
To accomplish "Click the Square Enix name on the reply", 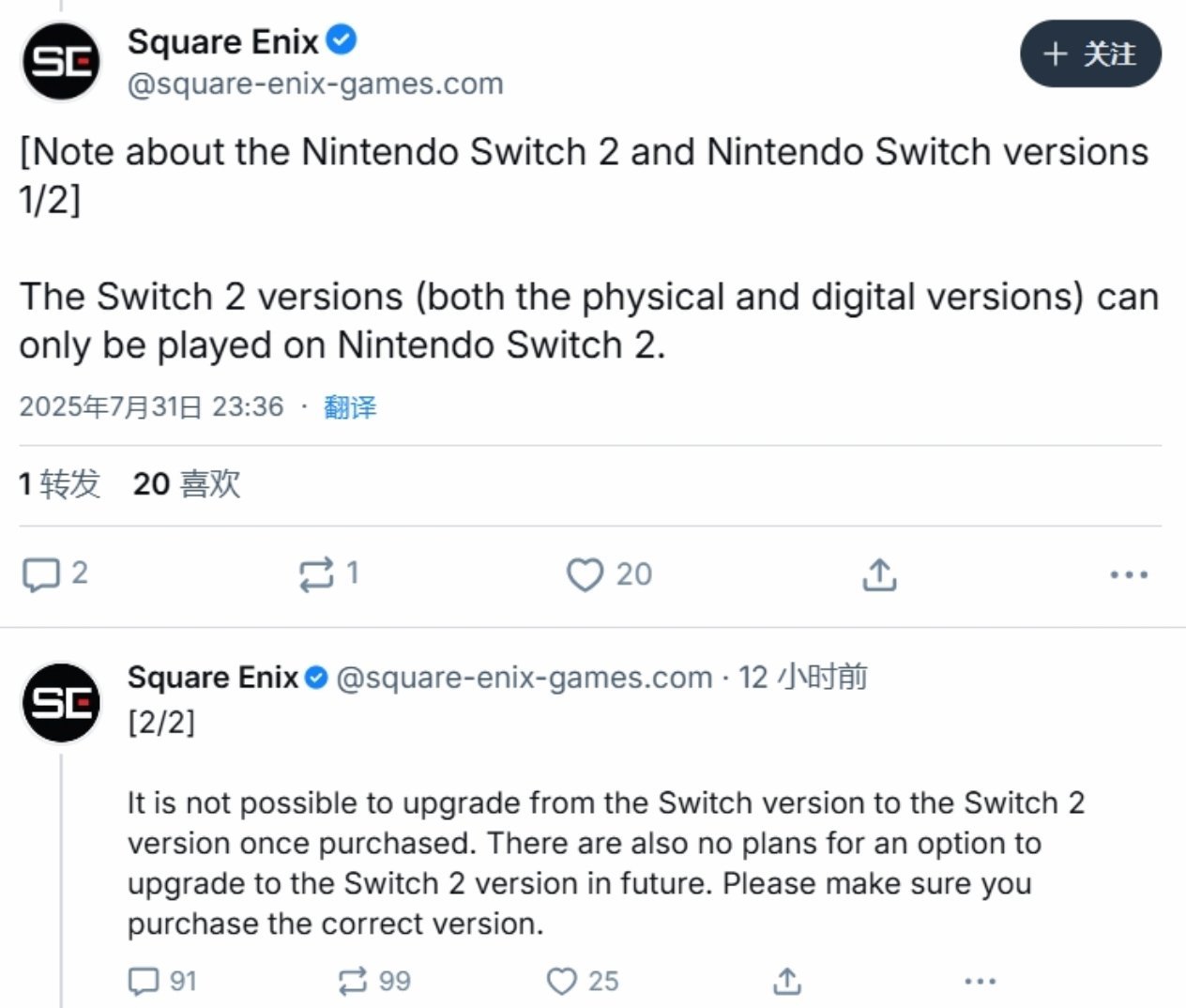I will pyautogui.click(x=213, y=677).
